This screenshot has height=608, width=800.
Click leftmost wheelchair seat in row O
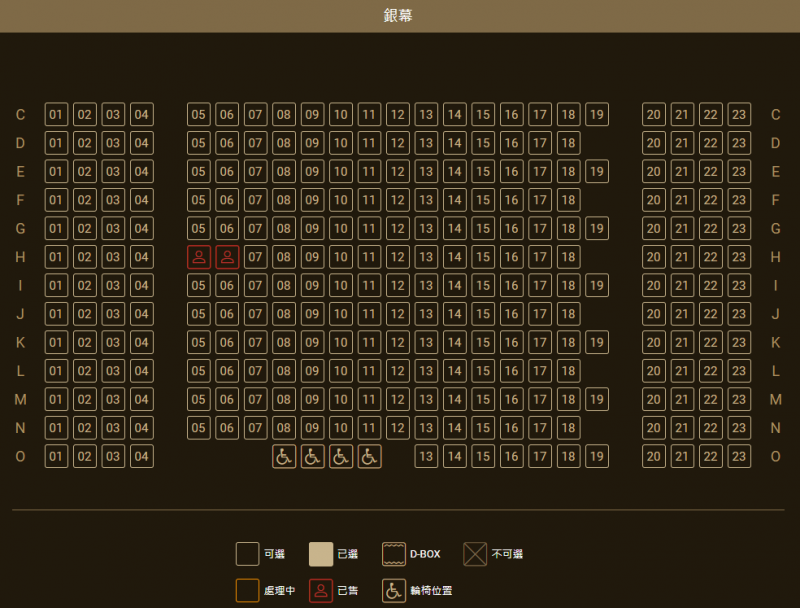pyautogui.click(x=284, y=457)
